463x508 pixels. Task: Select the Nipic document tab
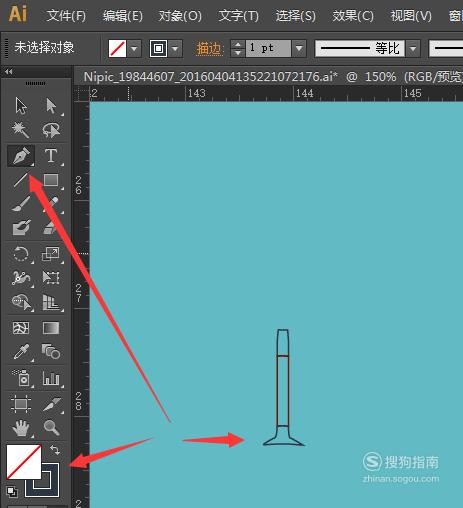268,77
